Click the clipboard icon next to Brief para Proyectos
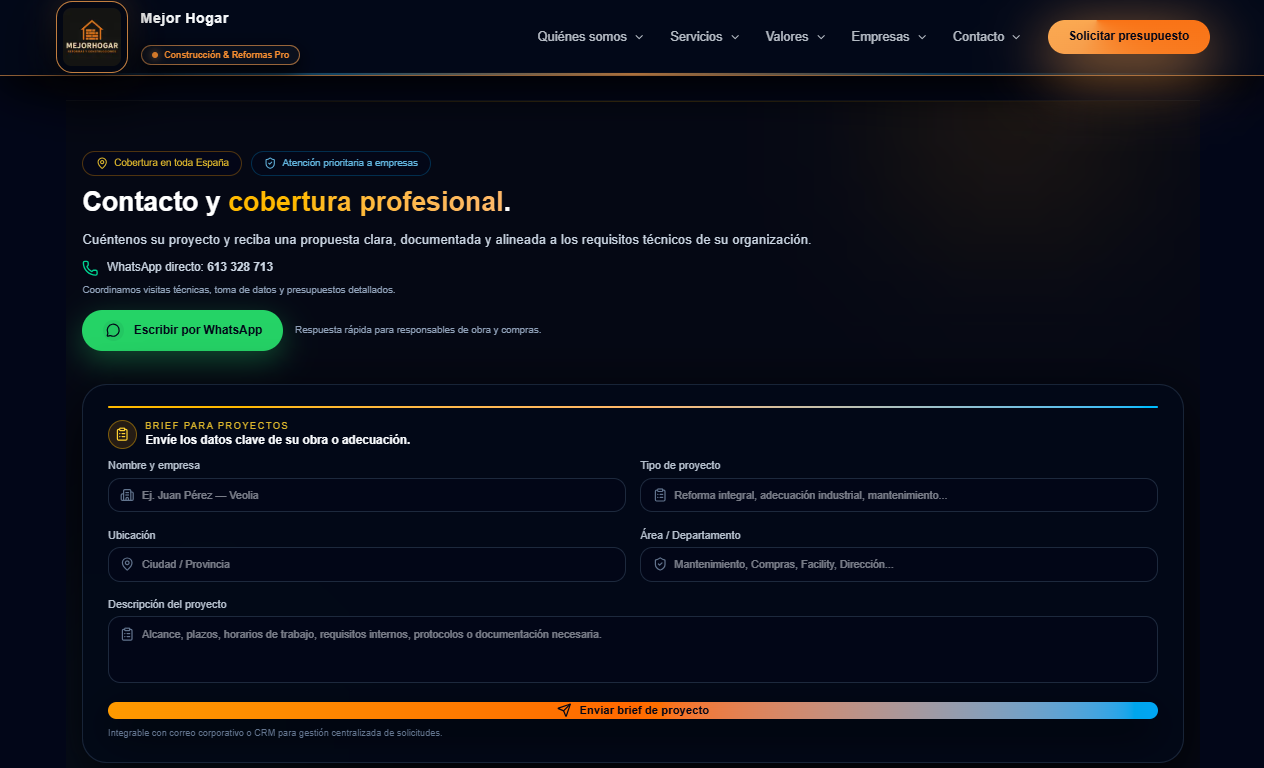The height and width of the screenshot is (768, 1264). (122, 434)
